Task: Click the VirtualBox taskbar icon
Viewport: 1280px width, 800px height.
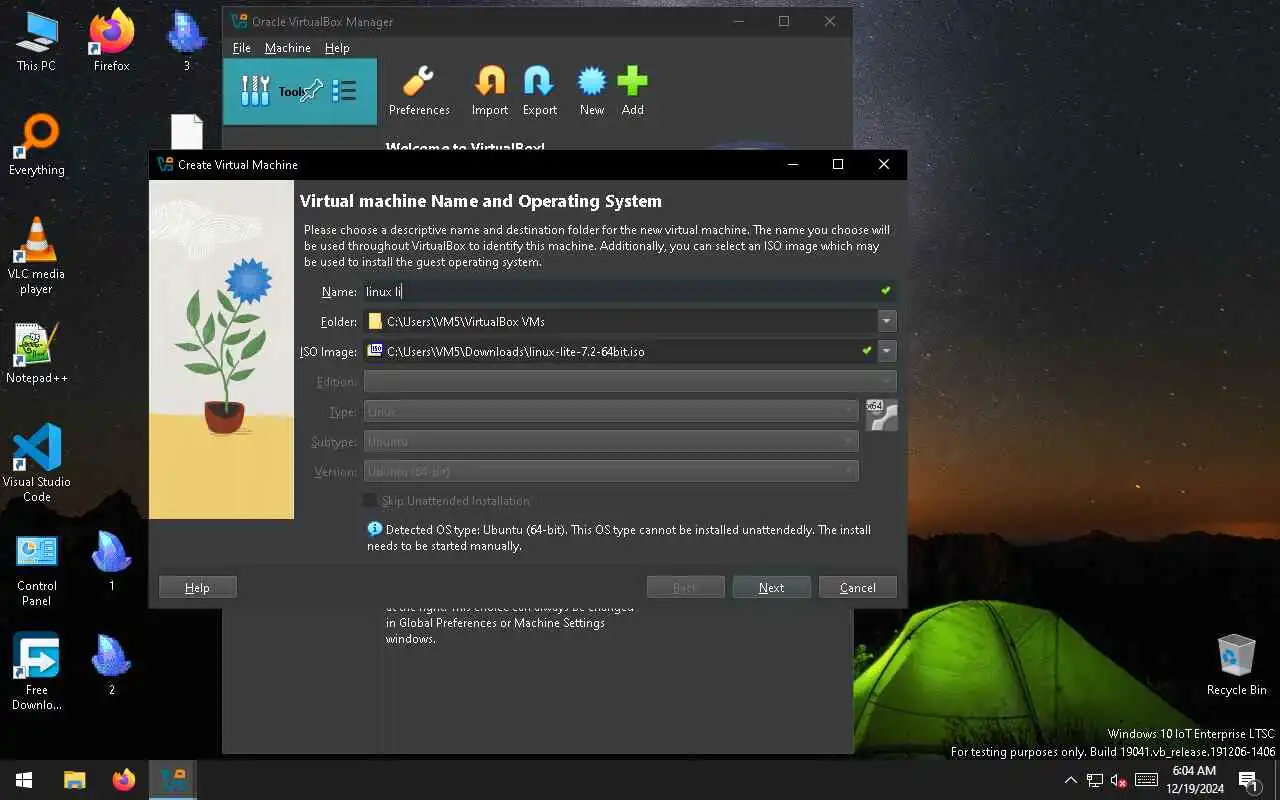Action: click(173, 780)
